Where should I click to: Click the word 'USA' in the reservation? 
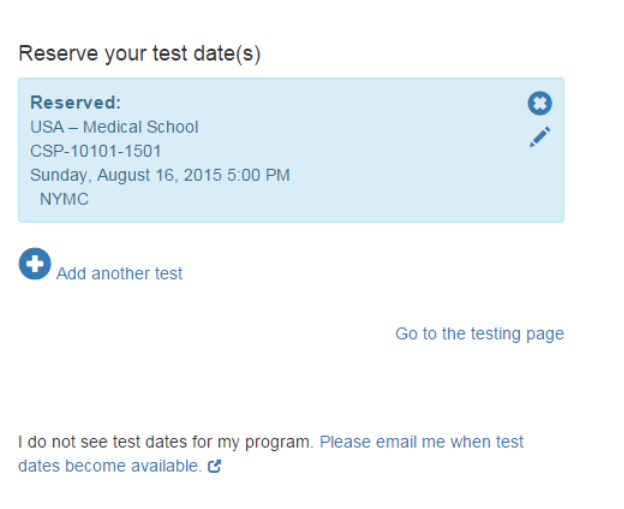pyautogui.click(x=46, y=127)
